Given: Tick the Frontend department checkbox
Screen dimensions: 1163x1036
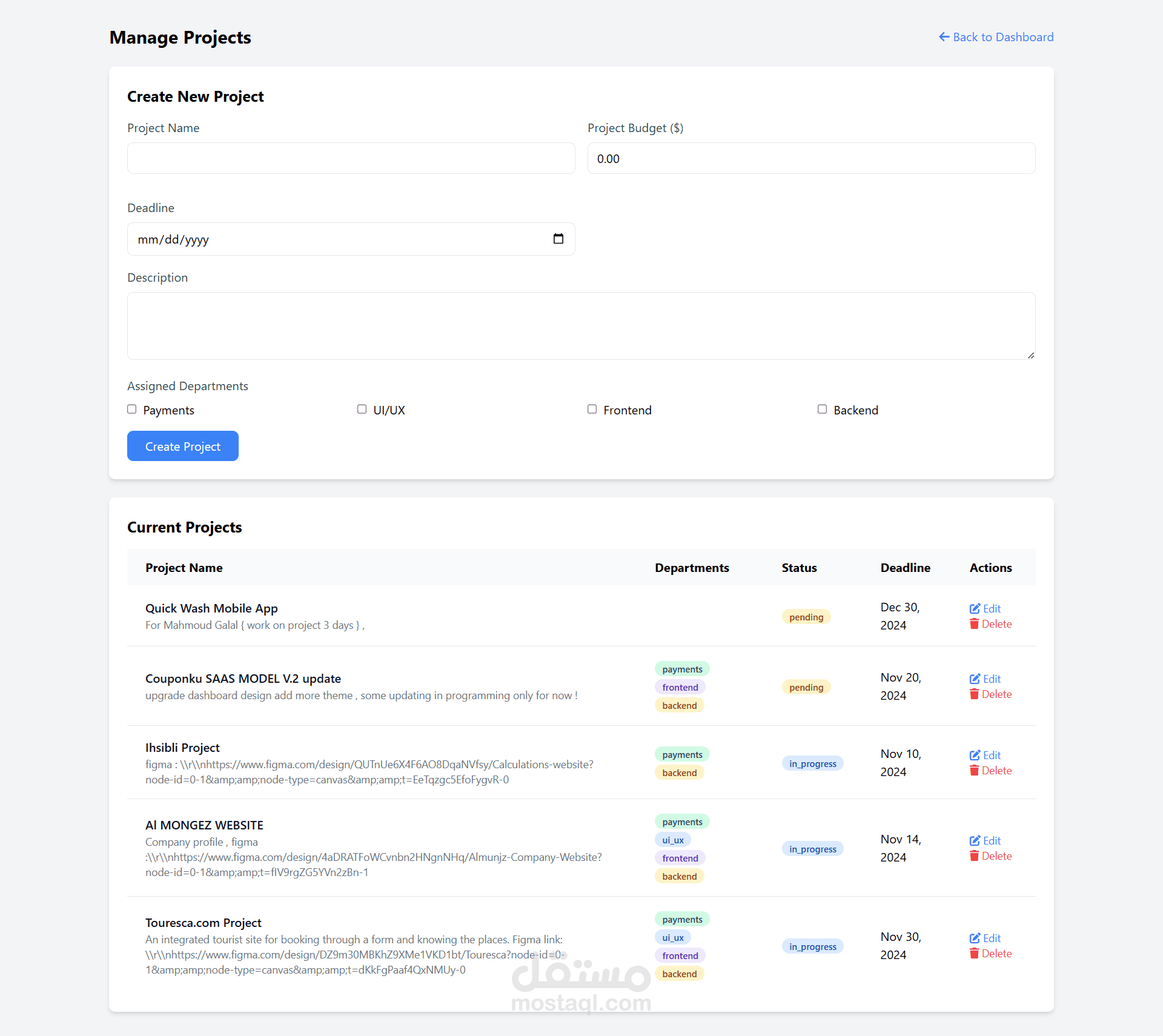Looking at the screenshot, I should tap(592, 410).
